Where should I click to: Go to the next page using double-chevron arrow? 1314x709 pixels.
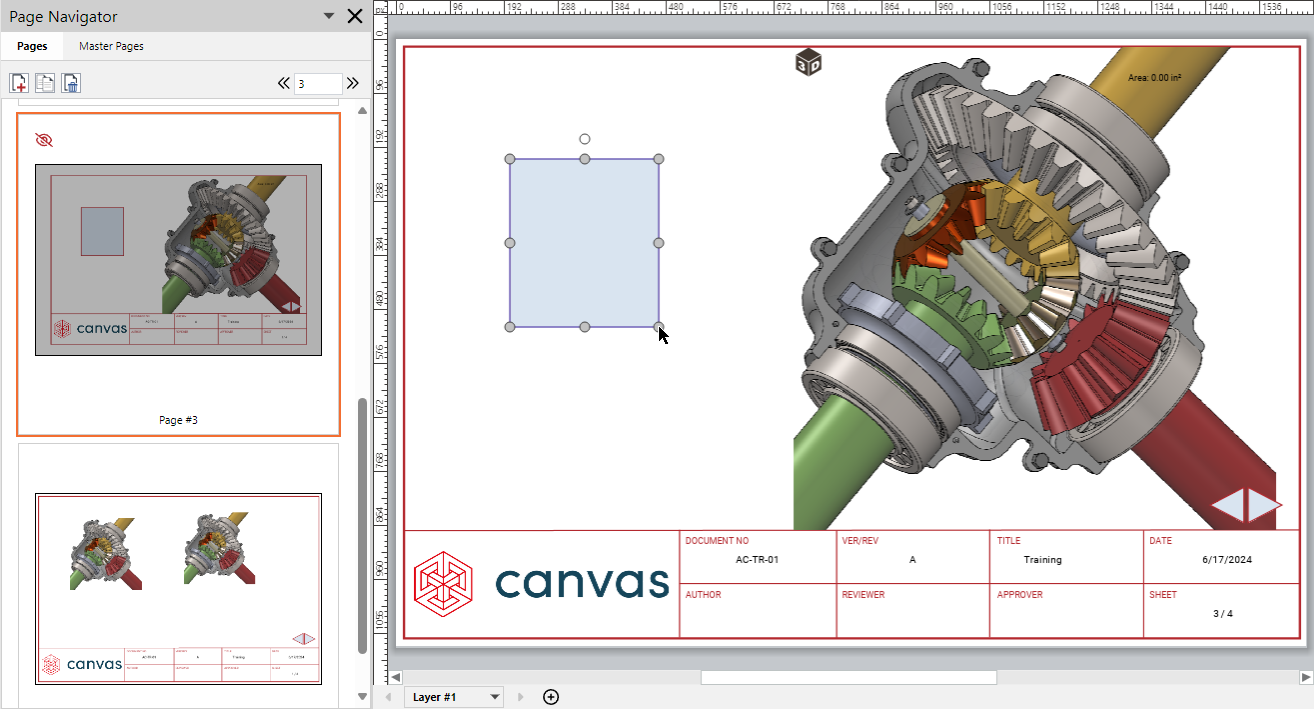[352, 83]
